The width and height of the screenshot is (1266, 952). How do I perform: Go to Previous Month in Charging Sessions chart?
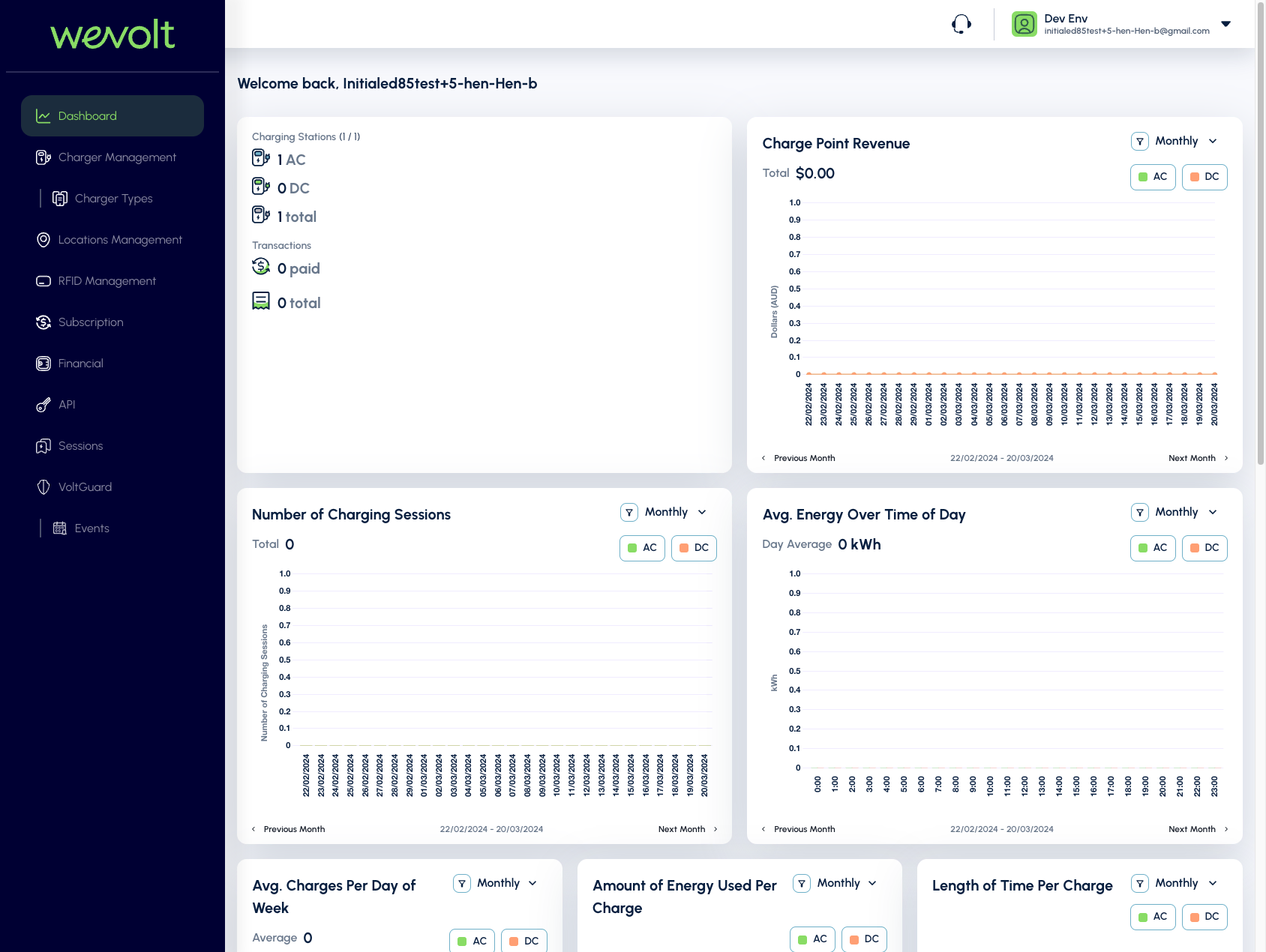pos(289,829)
